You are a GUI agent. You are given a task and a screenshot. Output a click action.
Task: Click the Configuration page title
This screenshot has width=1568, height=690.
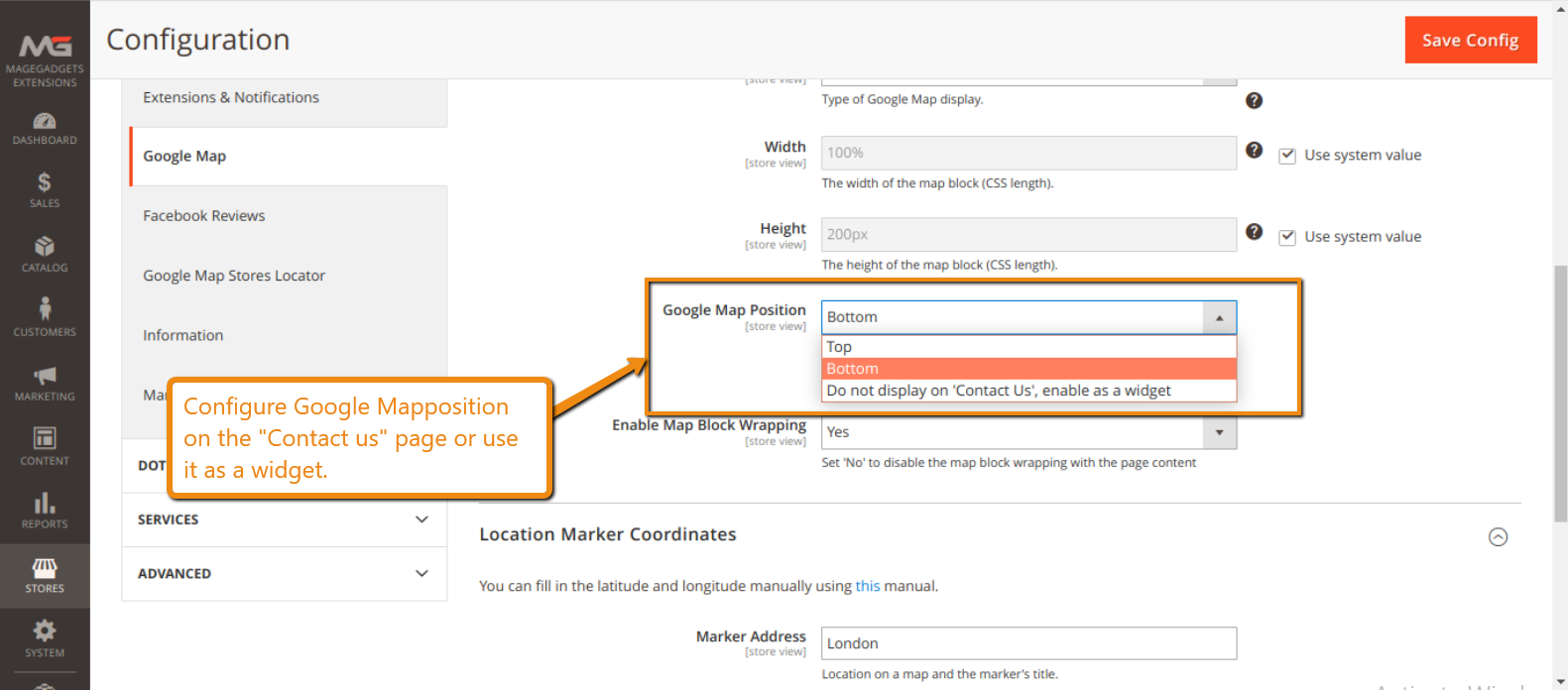(x=198, y=40)
